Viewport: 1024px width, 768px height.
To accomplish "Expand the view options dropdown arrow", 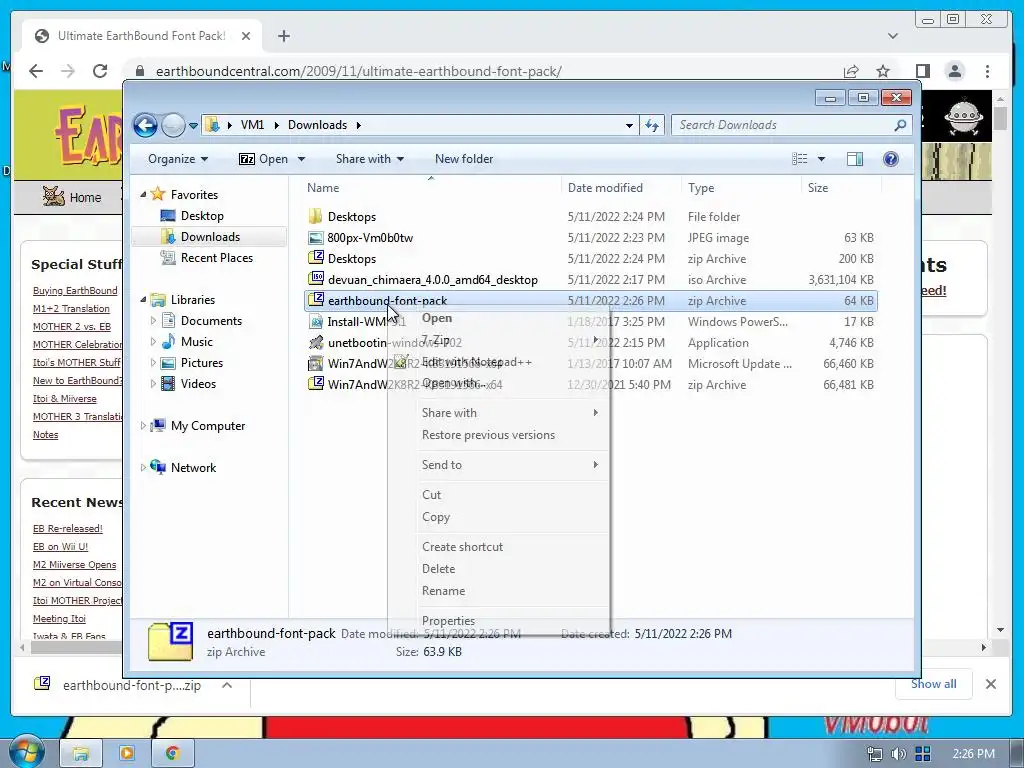I will click(822, 159).
